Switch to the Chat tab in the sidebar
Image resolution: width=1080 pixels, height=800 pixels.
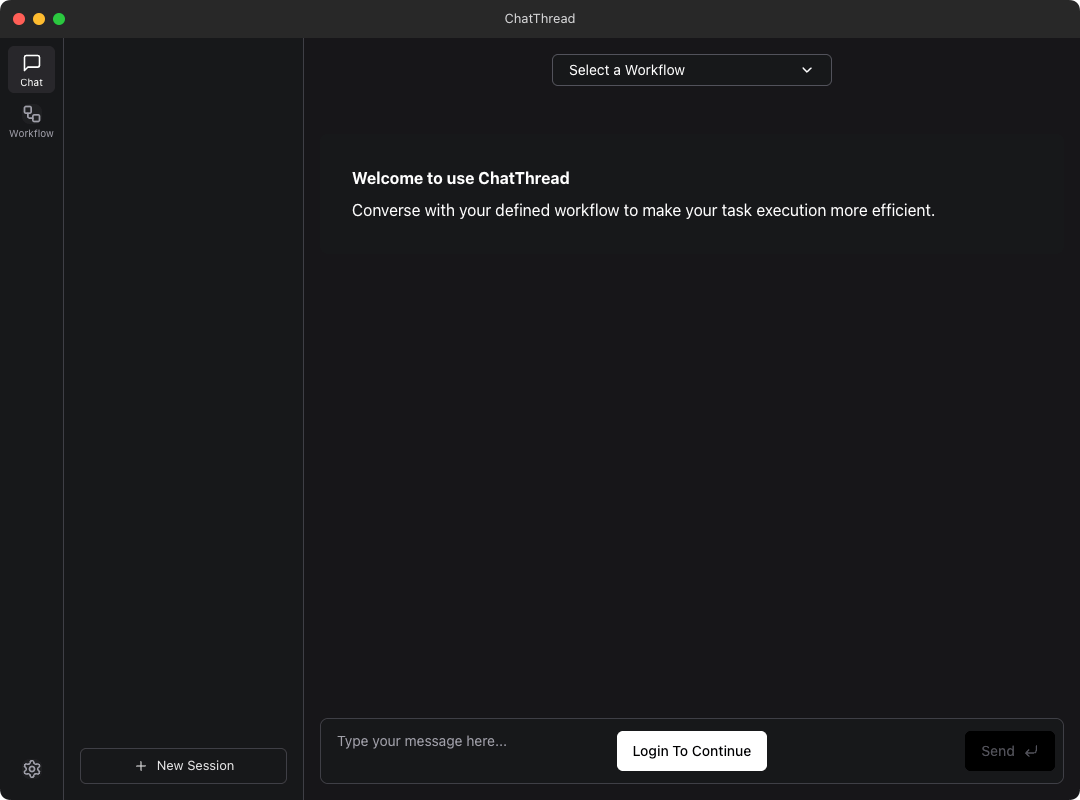coord(31,69)
